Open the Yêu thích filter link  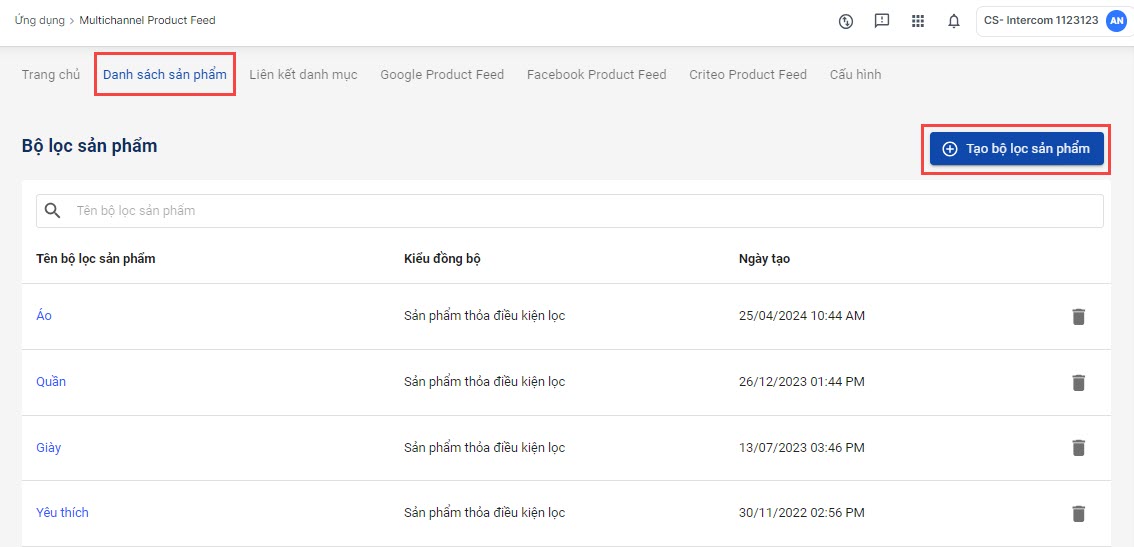point(62,513)
